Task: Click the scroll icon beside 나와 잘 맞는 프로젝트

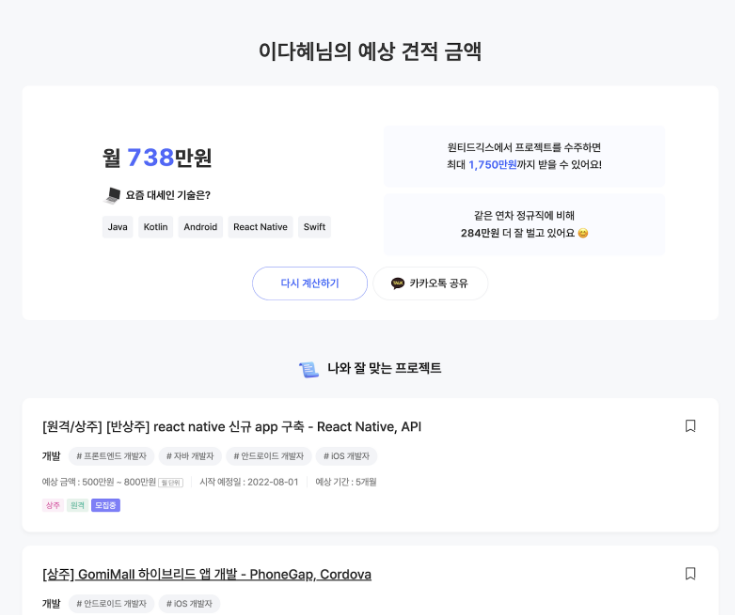Action: 309,369
